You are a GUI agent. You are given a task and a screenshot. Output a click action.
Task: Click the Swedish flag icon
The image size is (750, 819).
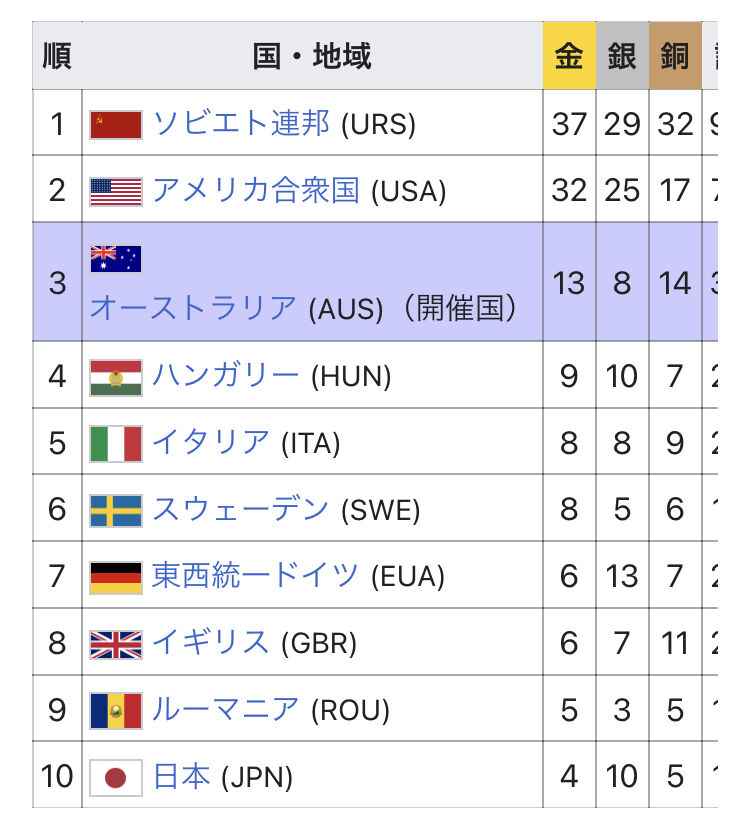pyautogui.click(x=116, y=510)
